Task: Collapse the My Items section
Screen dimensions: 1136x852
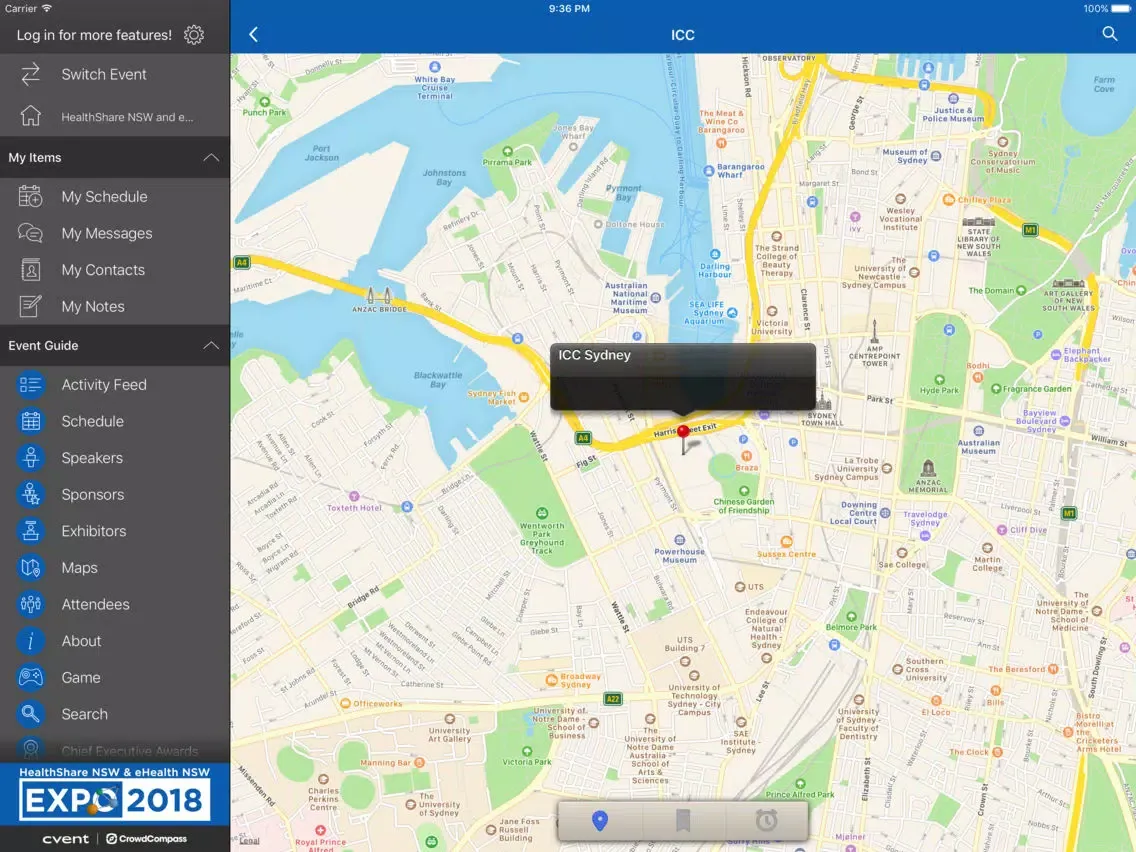Action: 211,157
